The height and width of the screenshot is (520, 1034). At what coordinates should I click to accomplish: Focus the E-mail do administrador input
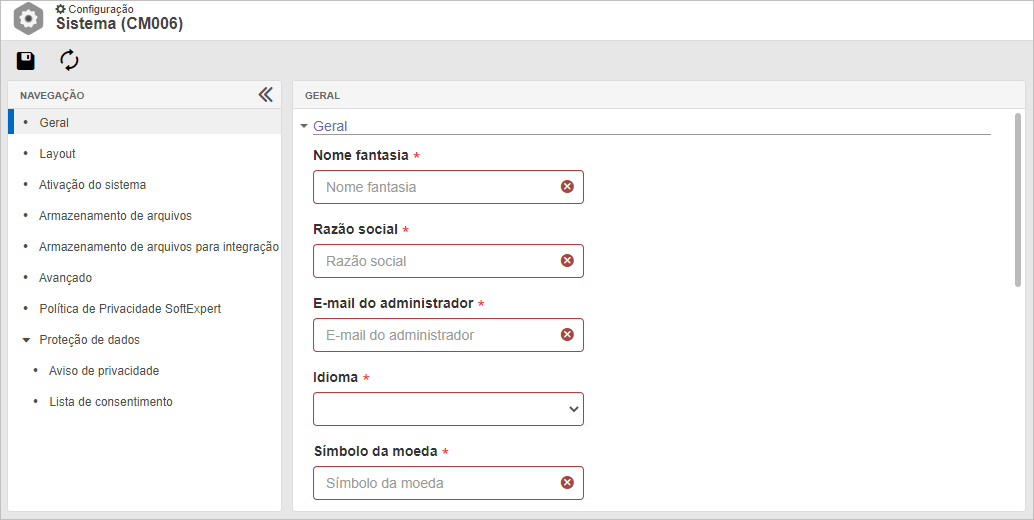(x=448, y=335)
